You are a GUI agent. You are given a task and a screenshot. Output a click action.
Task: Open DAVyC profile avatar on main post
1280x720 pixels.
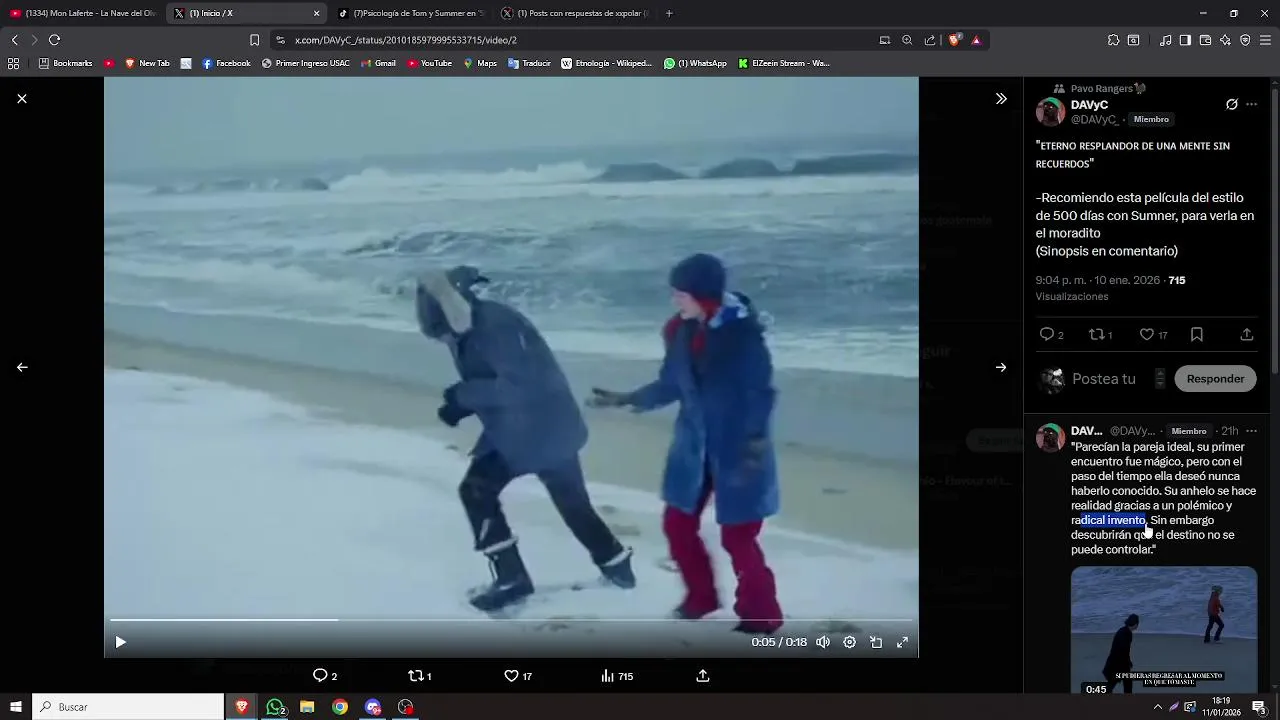[x=1050, y=111]
